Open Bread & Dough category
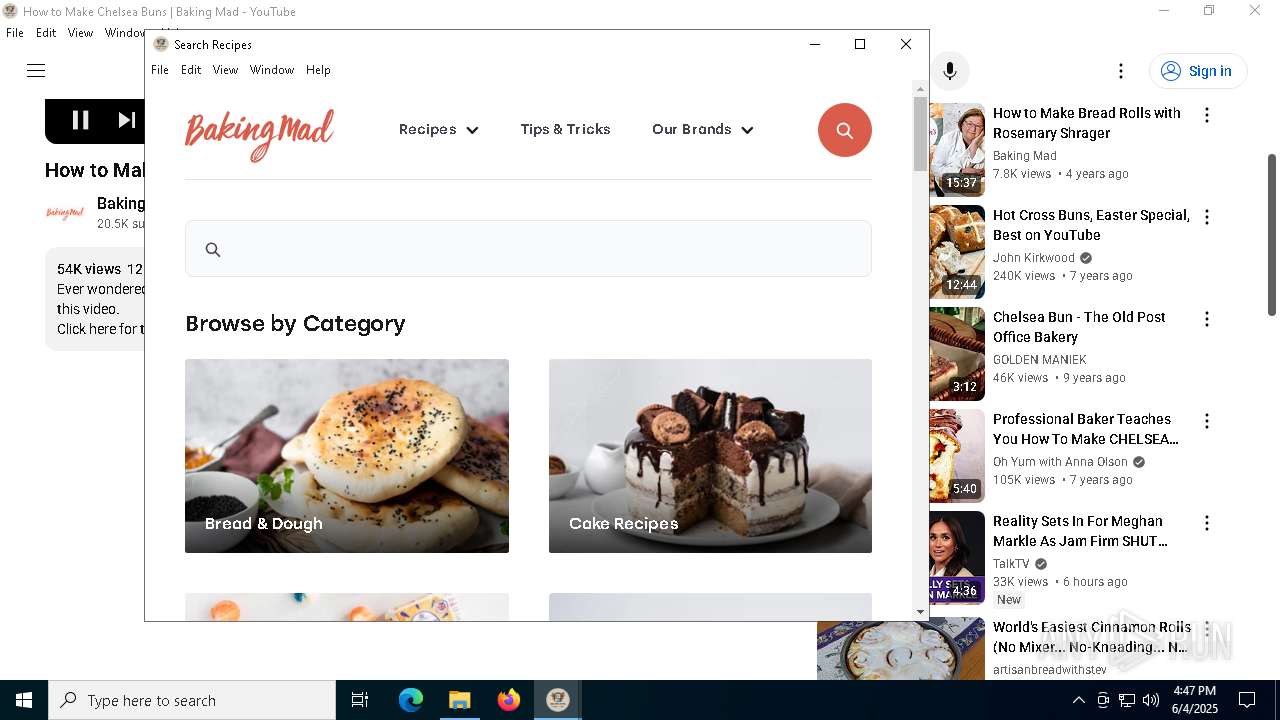 click(347, 456)
